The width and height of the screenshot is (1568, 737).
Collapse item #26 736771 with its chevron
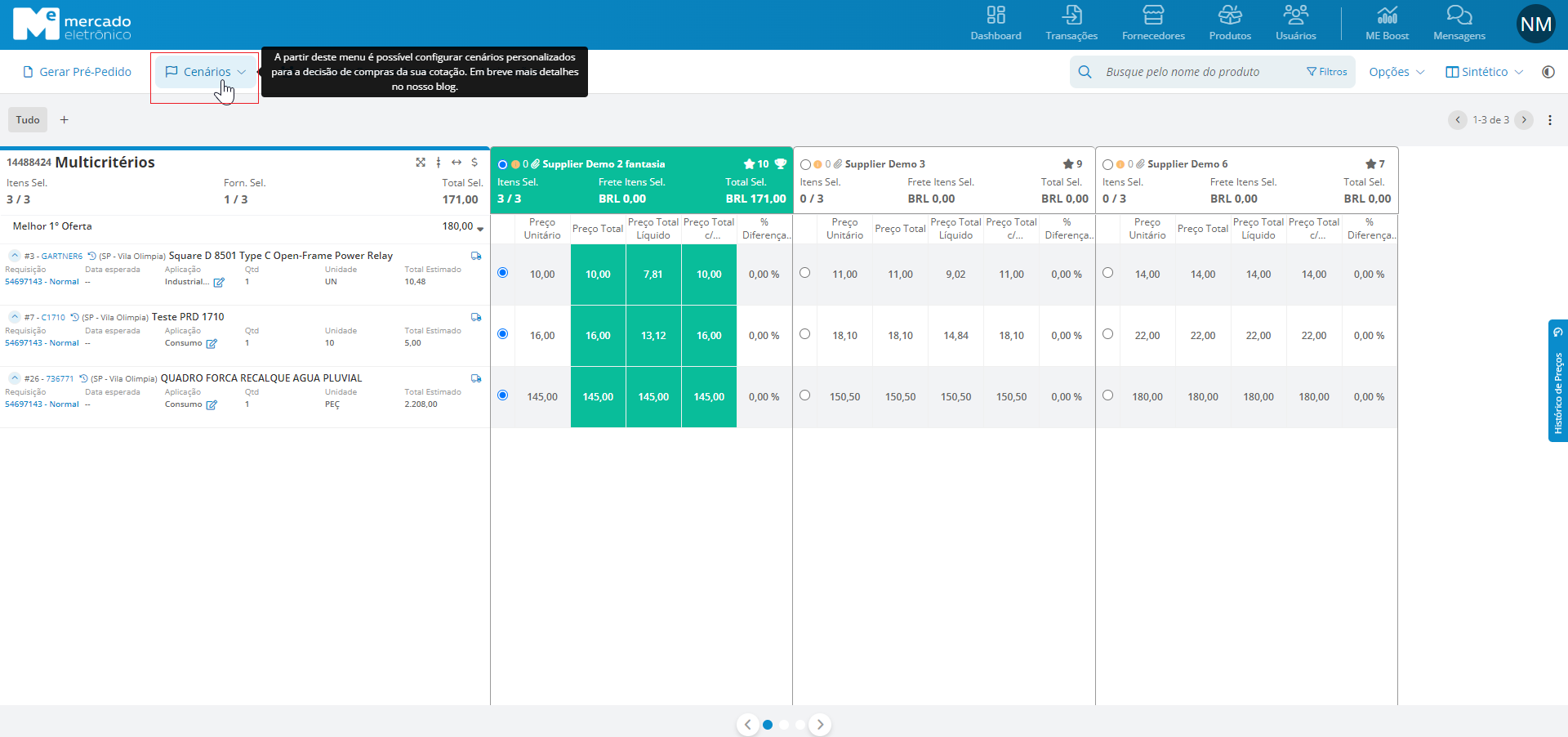tap(15, 378)
